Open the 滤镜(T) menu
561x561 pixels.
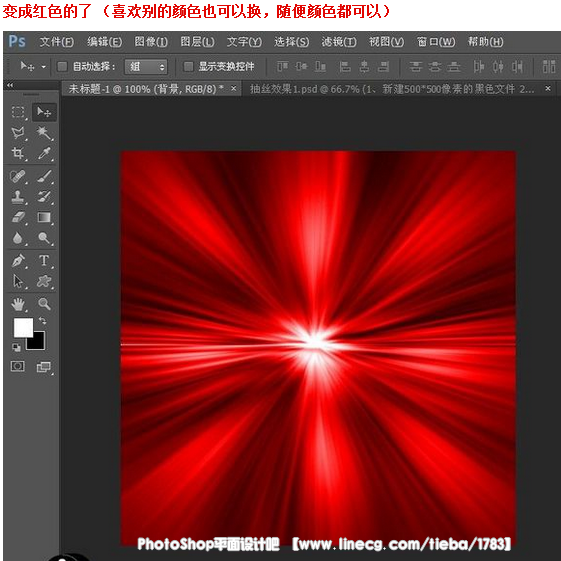339,42
